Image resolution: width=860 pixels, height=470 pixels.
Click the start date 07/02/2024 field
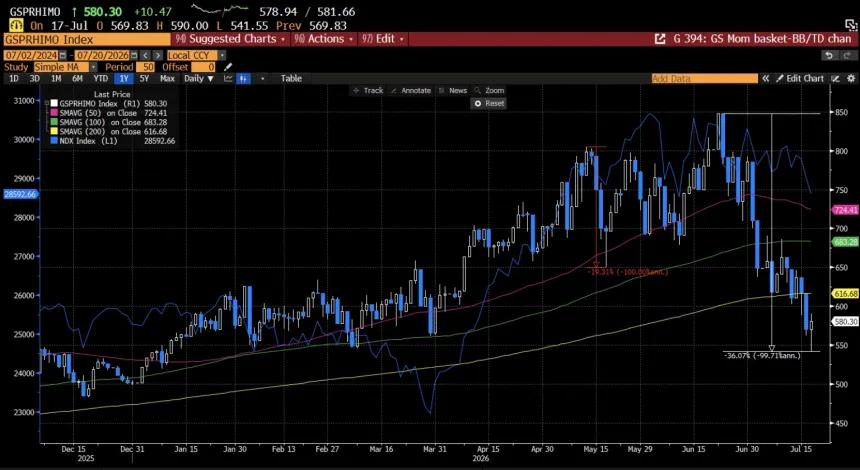coord(31,55)
